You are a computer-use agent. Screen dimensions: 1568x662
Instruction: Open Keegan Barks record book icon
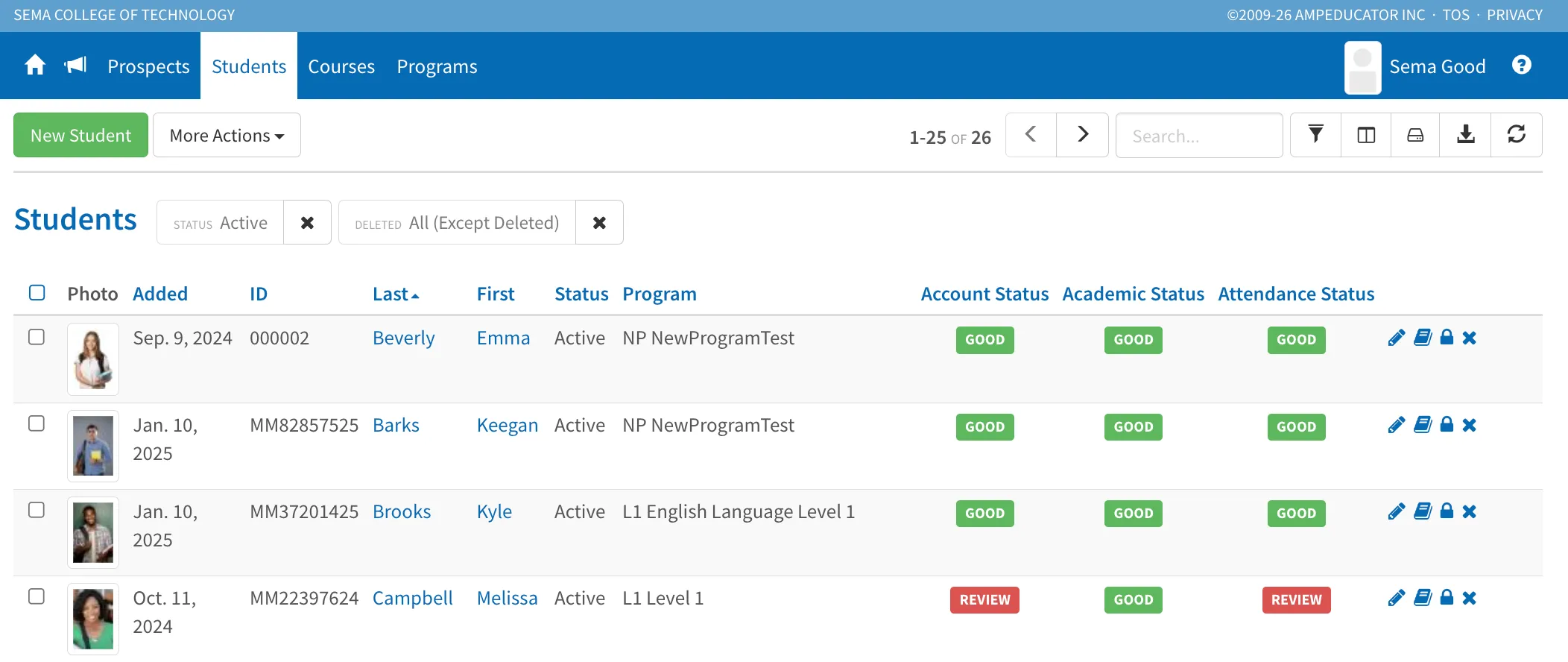(1423, 425)
